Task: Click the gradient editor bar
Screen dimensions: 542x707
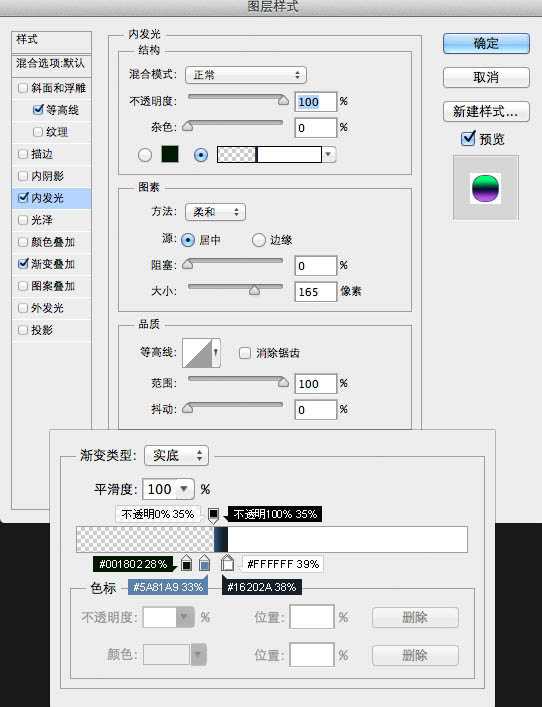Action: [272, 539]
